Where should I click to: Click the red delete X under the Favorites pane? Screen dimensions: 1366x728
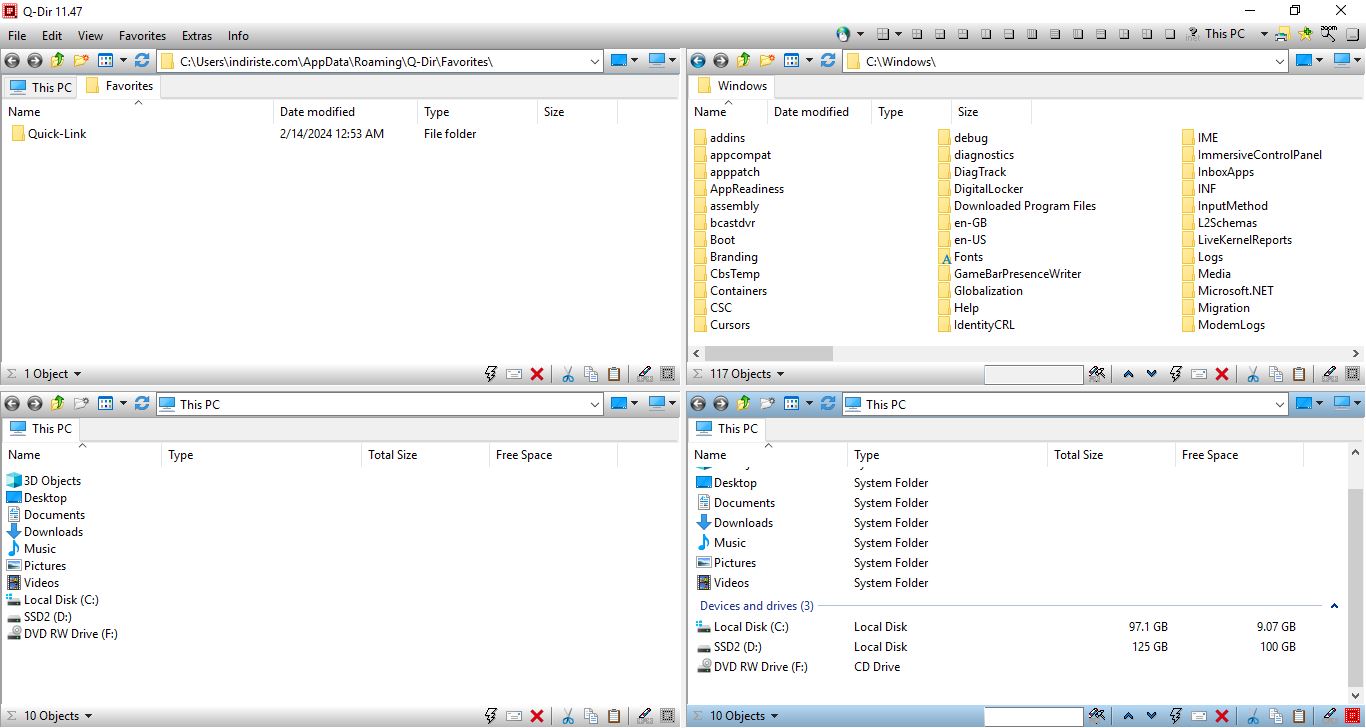[537, 374]
